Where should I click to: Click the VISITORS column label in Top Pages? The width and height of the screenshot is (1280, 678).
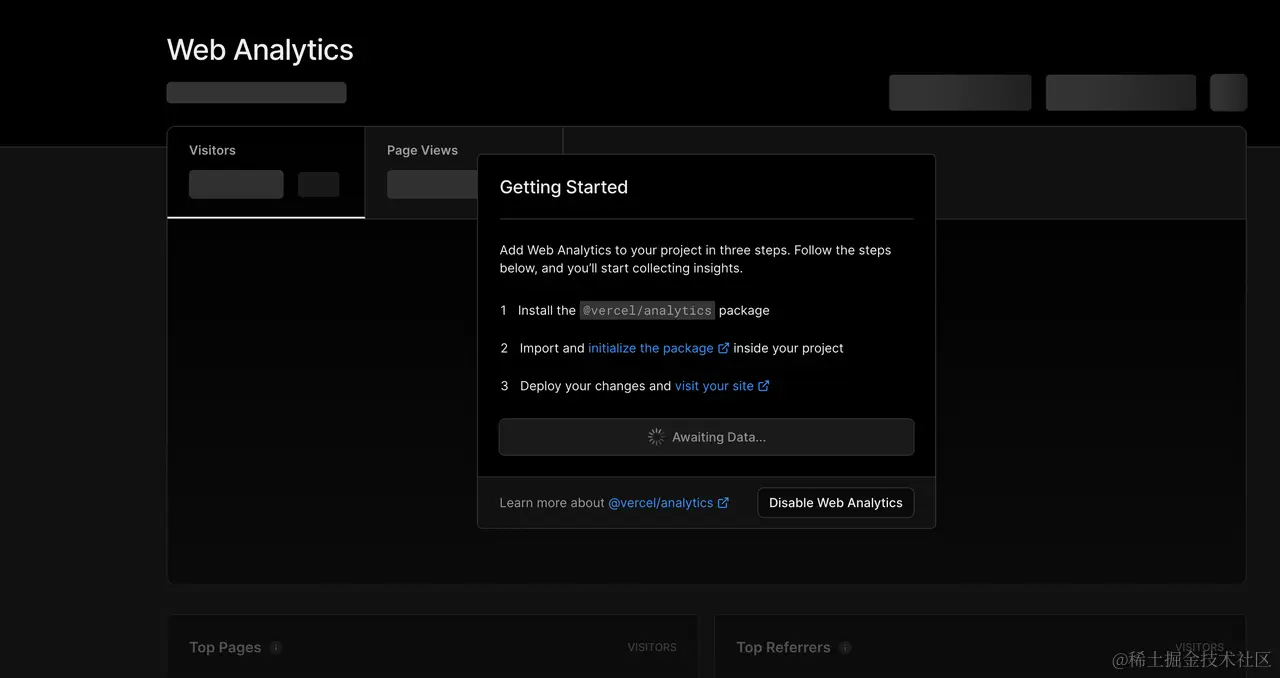click(x=652, y=647)
